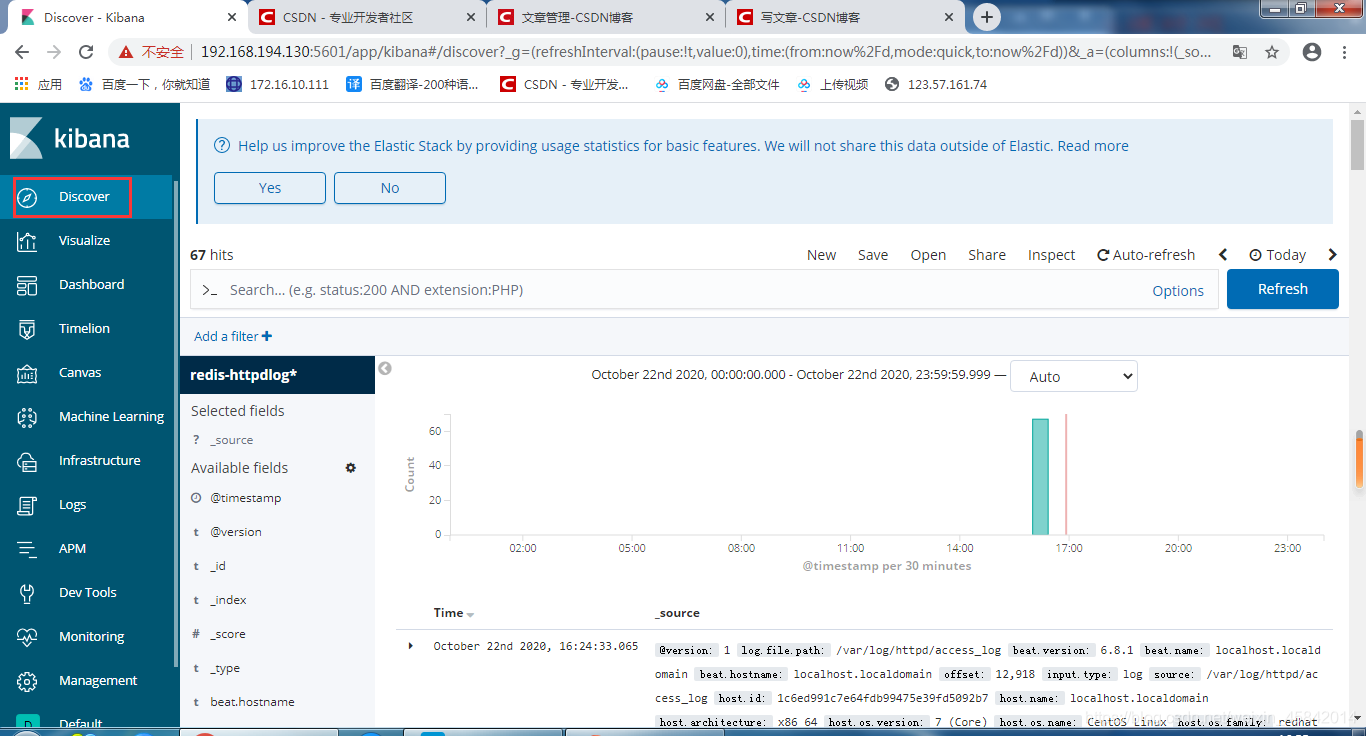Go to the previous time range
Viewport: 1366px width, 736px height.
(1223, 255)
